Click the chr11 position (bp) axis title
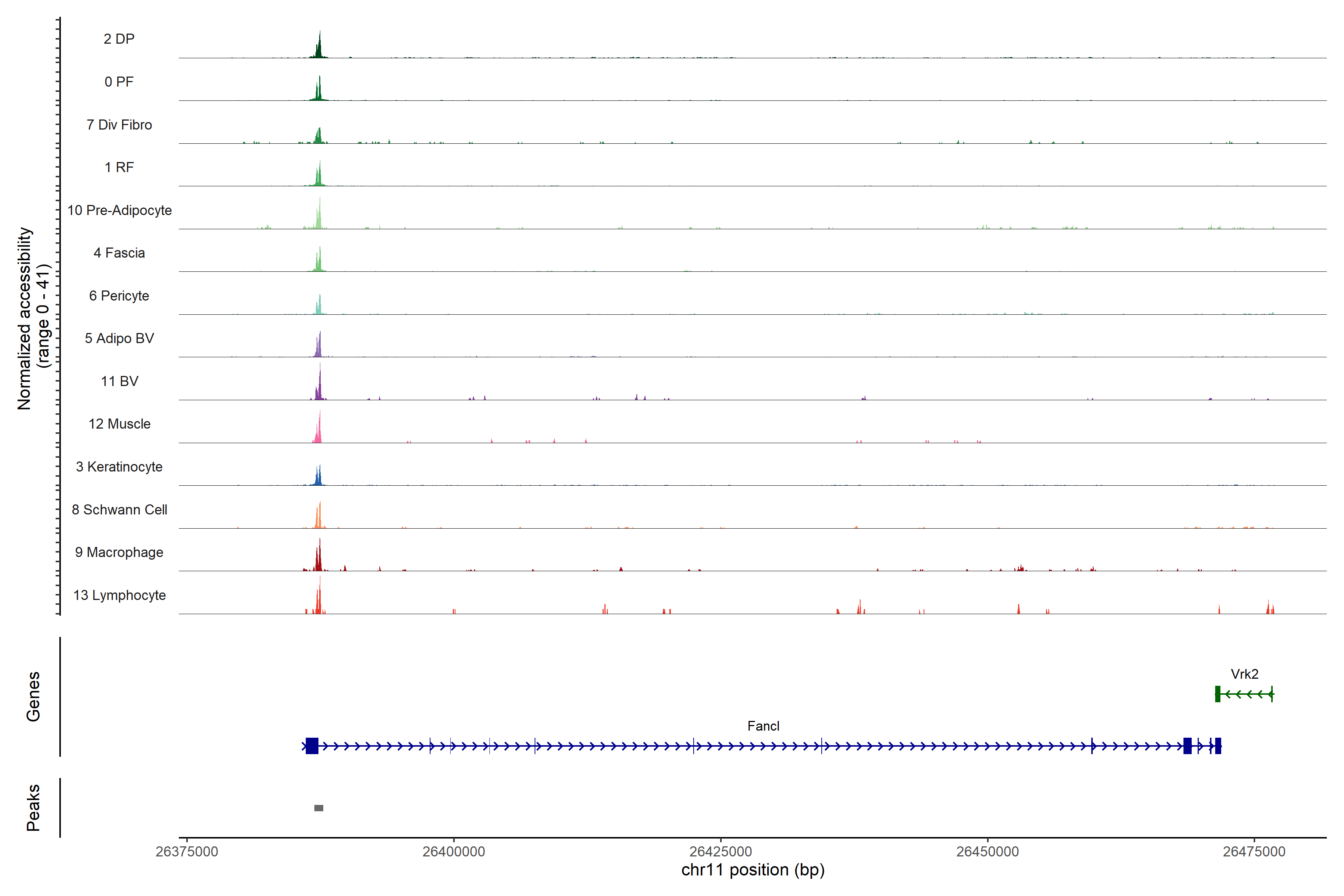 click(753, 870)
